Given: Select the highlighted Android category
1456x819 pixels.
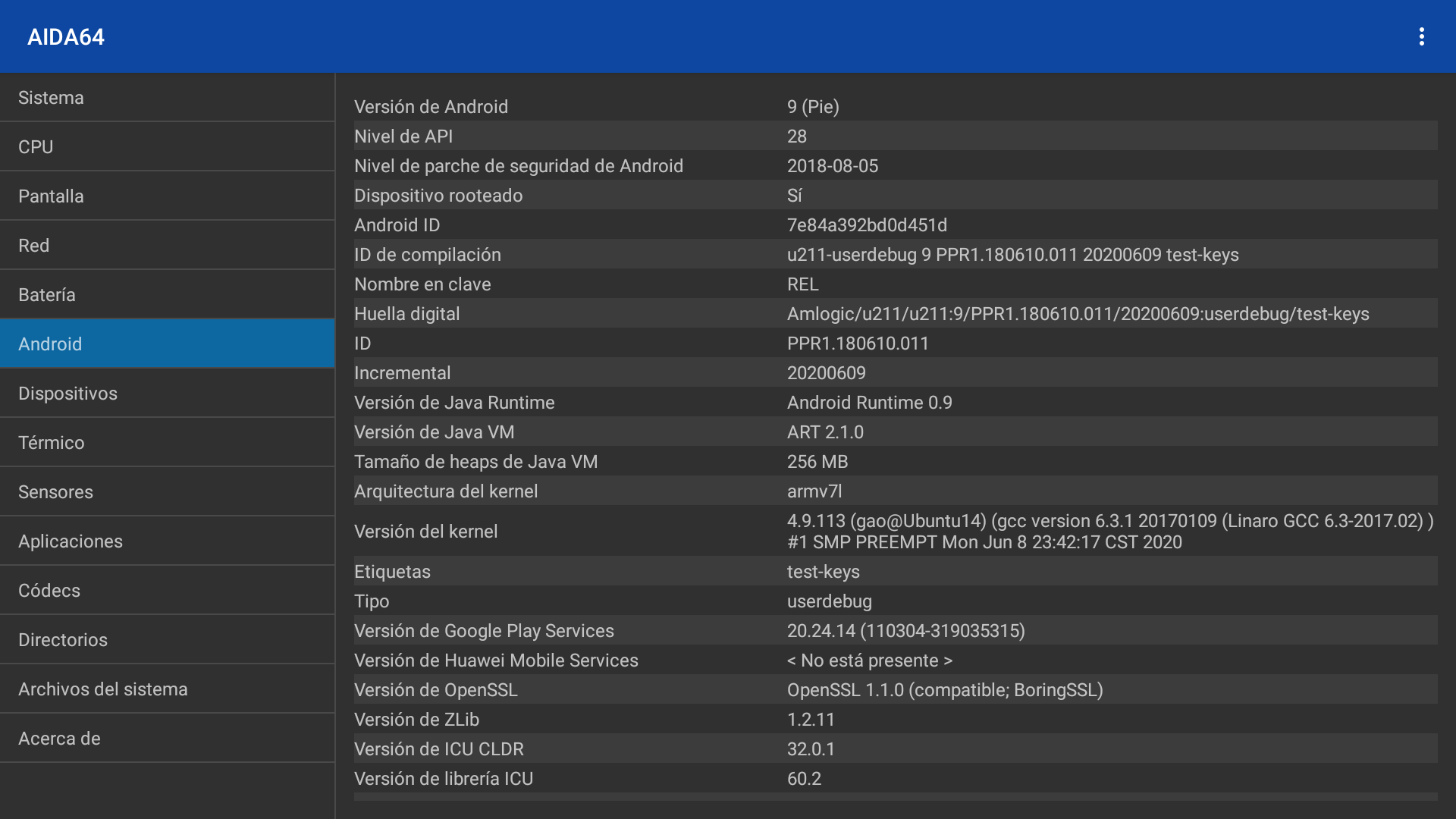Looking at the screenshot, I should pos(167,344).
